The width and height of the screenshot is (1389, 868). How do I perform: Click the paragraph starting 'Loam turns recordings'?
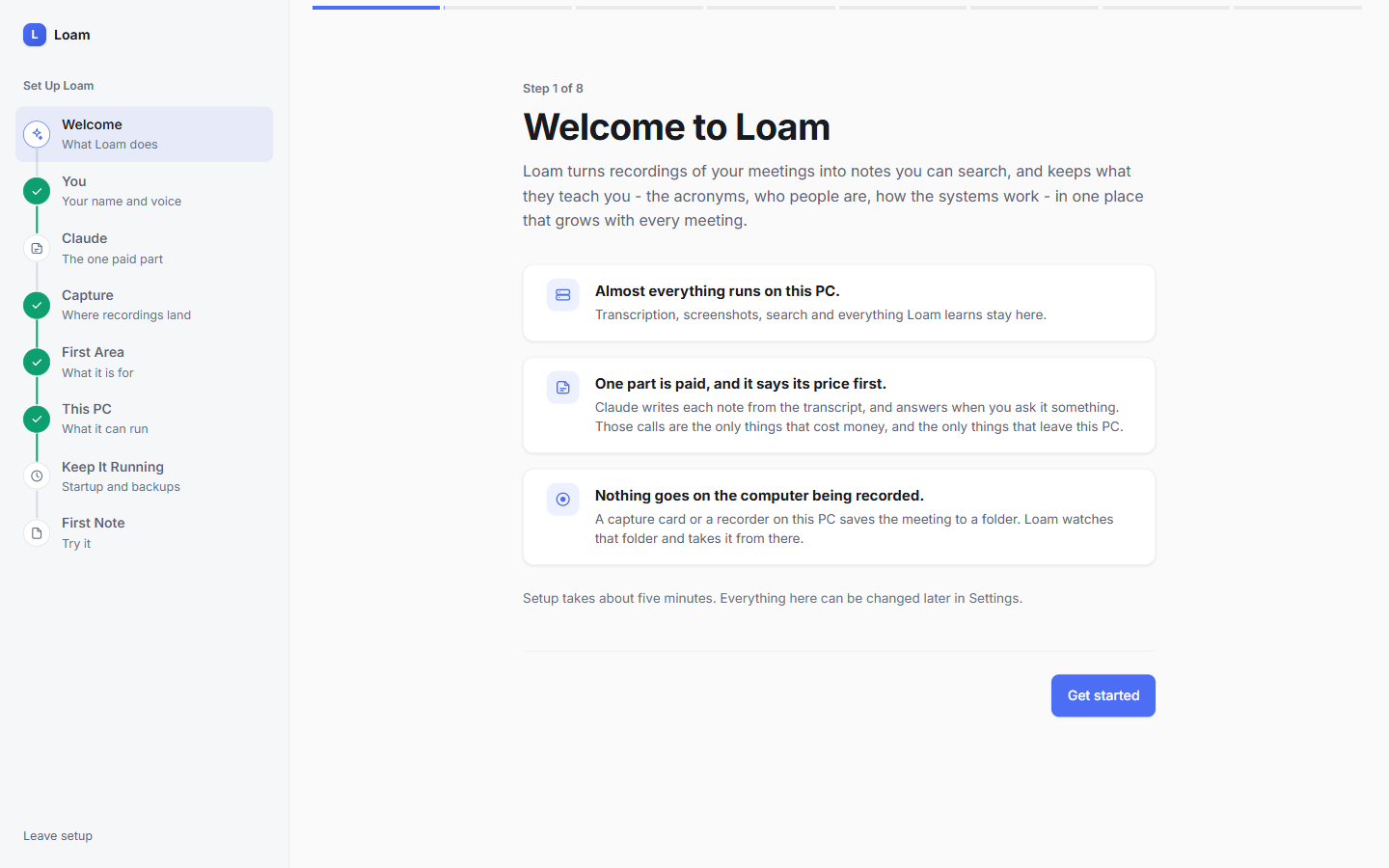(833, 196)
